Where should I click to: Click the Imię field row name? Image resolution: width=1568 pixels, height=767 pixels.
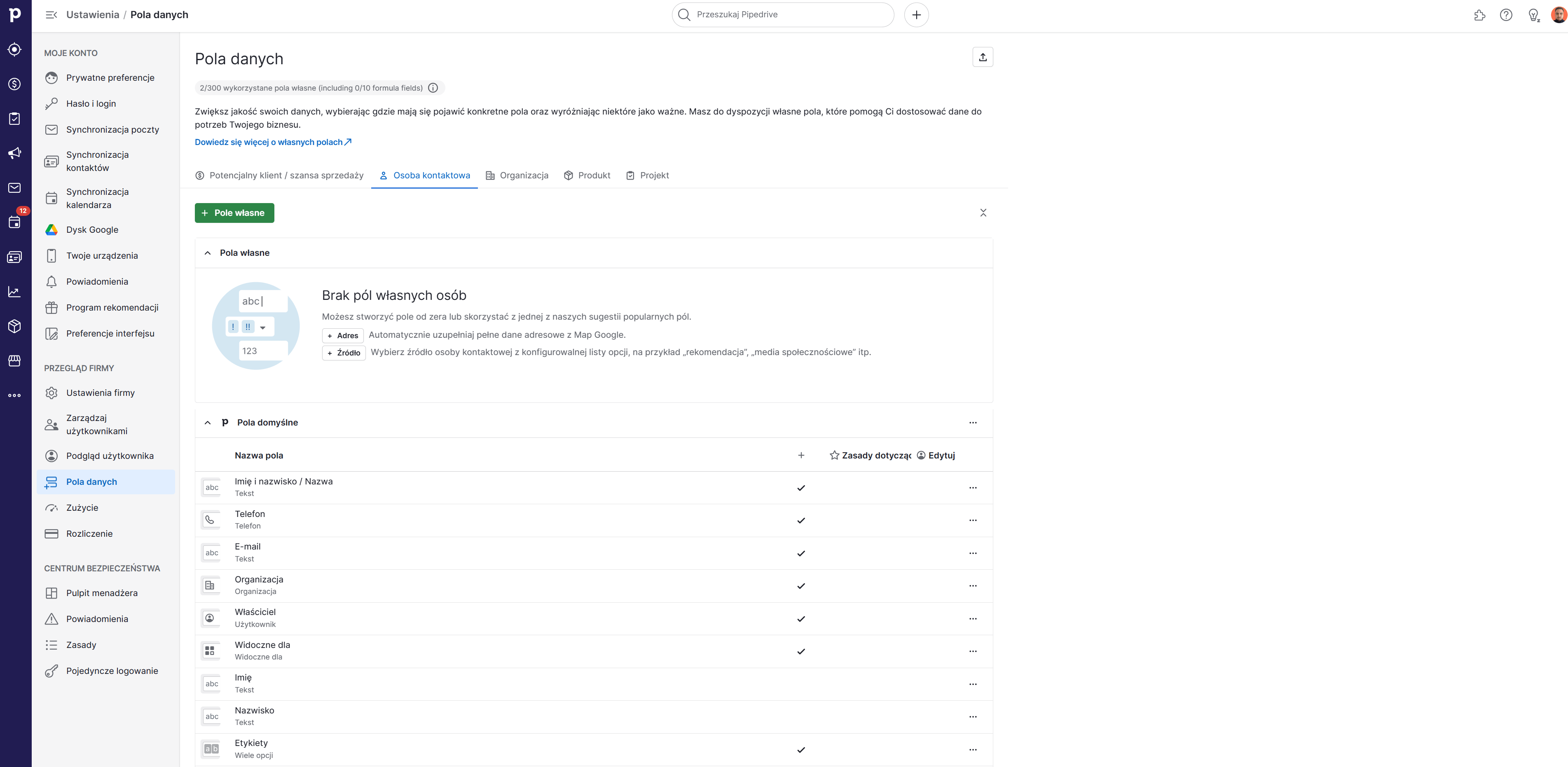coord(243,678)
